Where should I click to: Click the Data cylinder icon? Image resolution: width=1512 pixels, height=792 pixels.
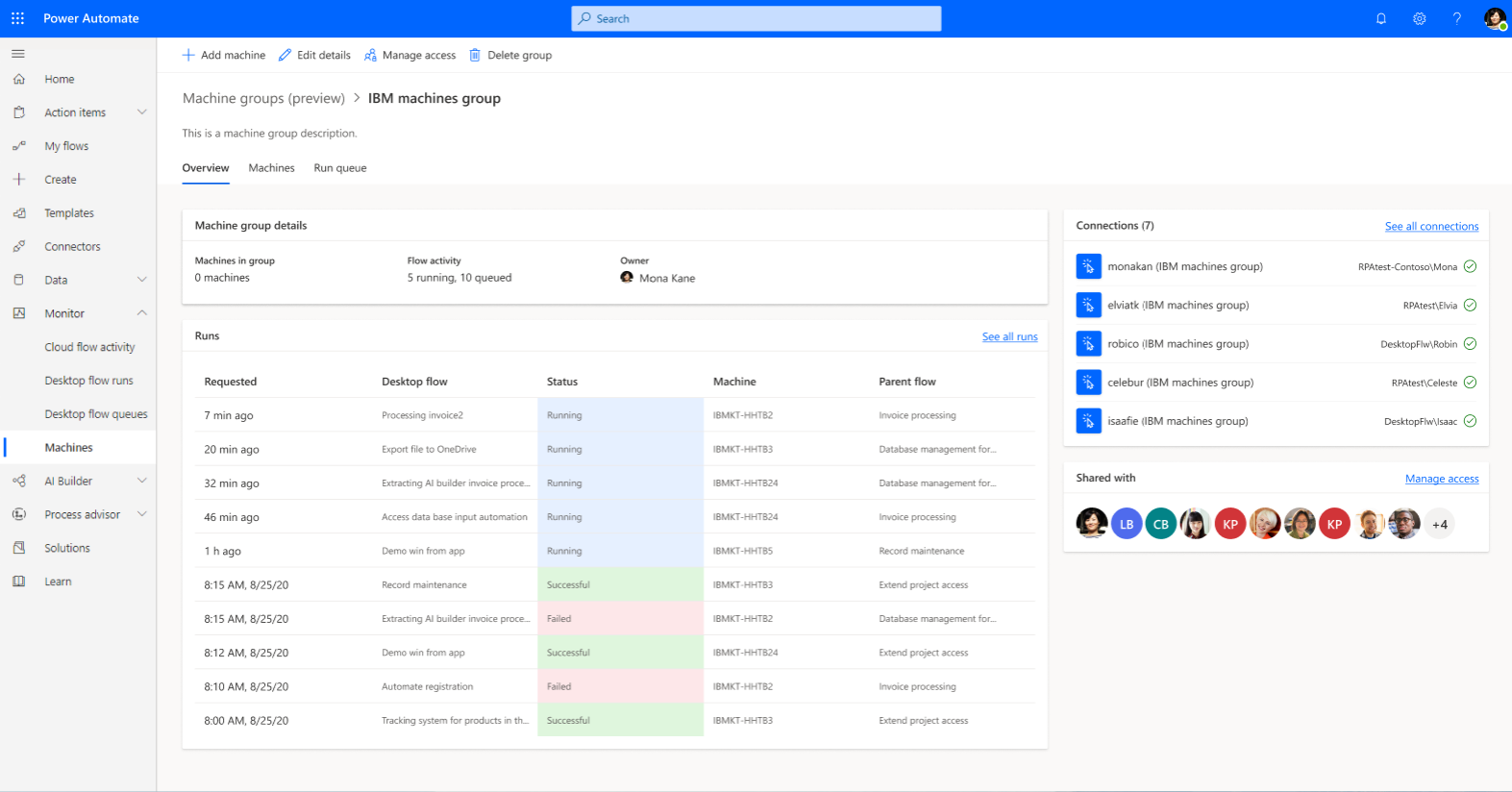click(x=19, y=280)
